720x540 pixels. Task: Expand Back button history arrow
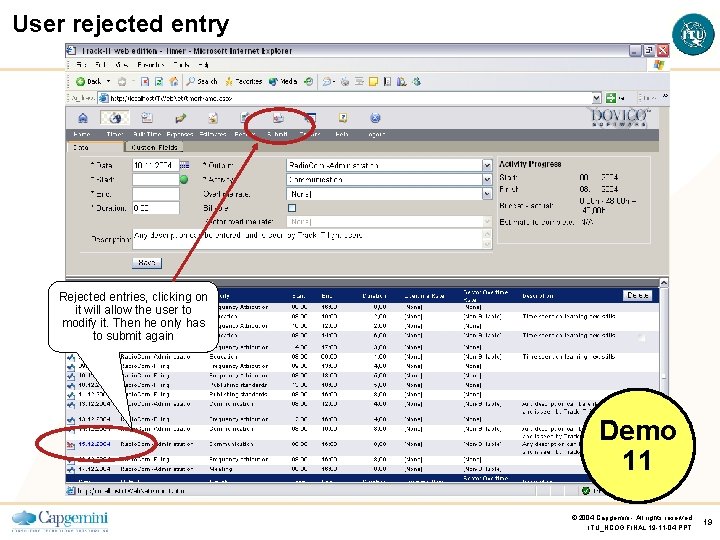tap(109, 82)
